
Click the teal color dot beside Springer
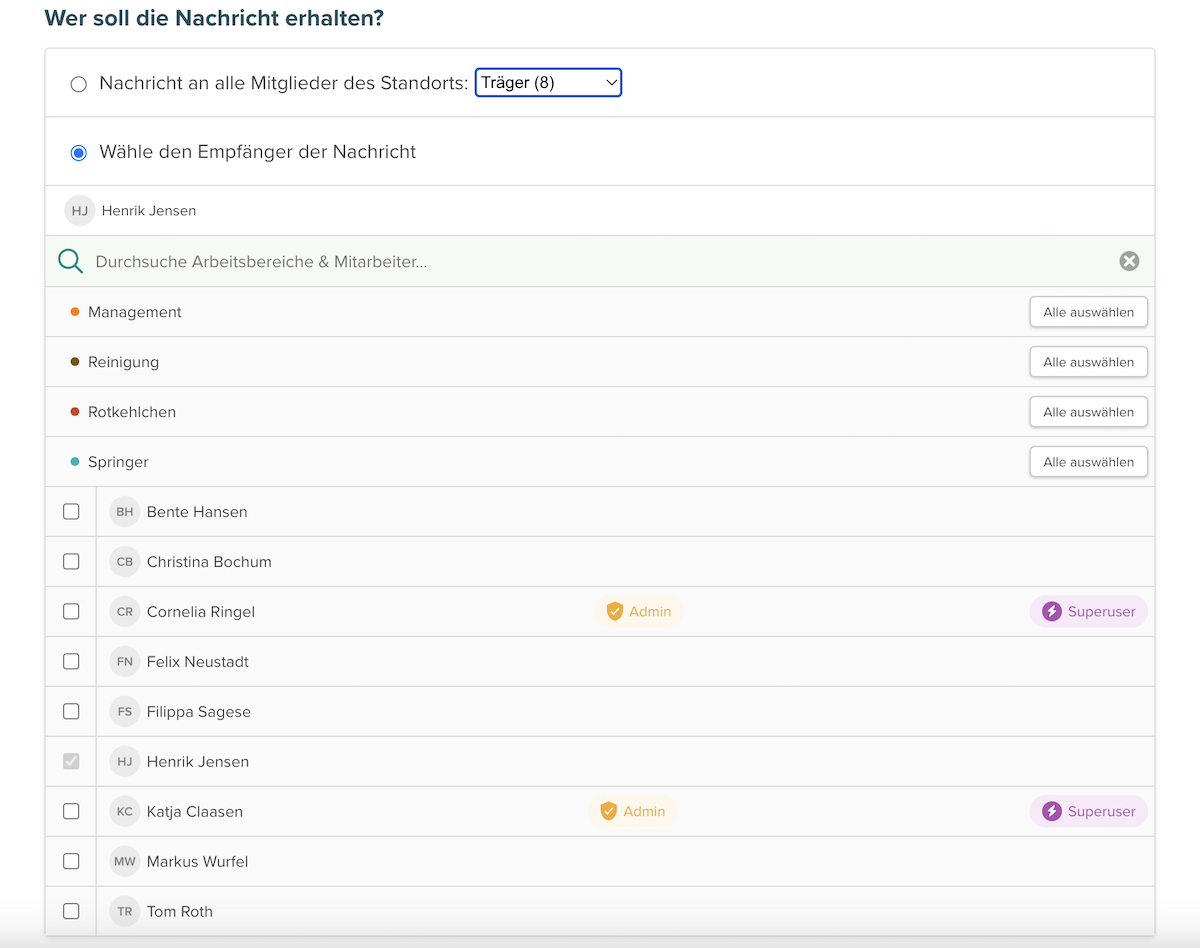(x=75, y=462)
